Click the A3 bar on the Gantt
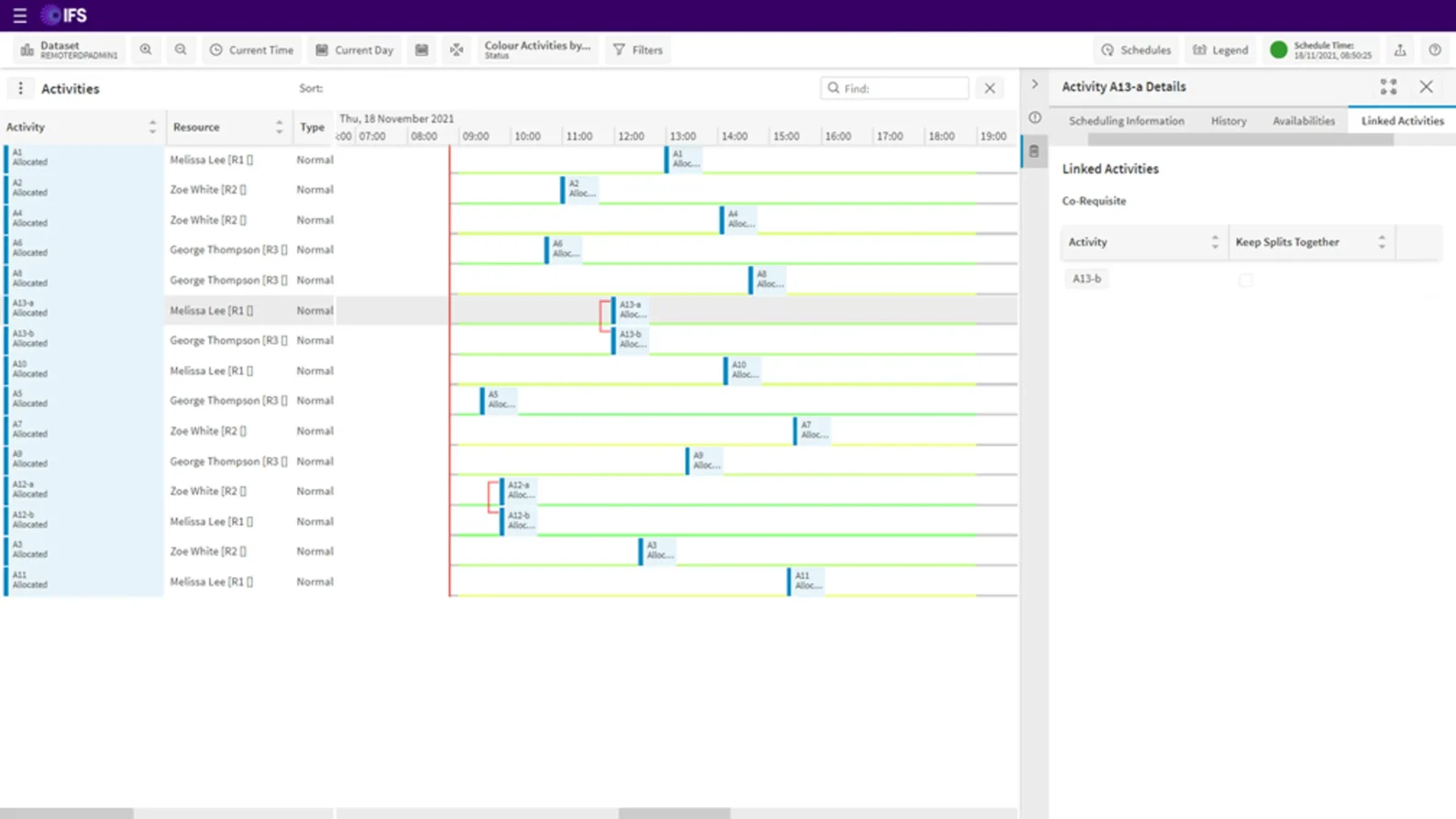Viewport: 1456px width, 819px height. coord(657,551)
